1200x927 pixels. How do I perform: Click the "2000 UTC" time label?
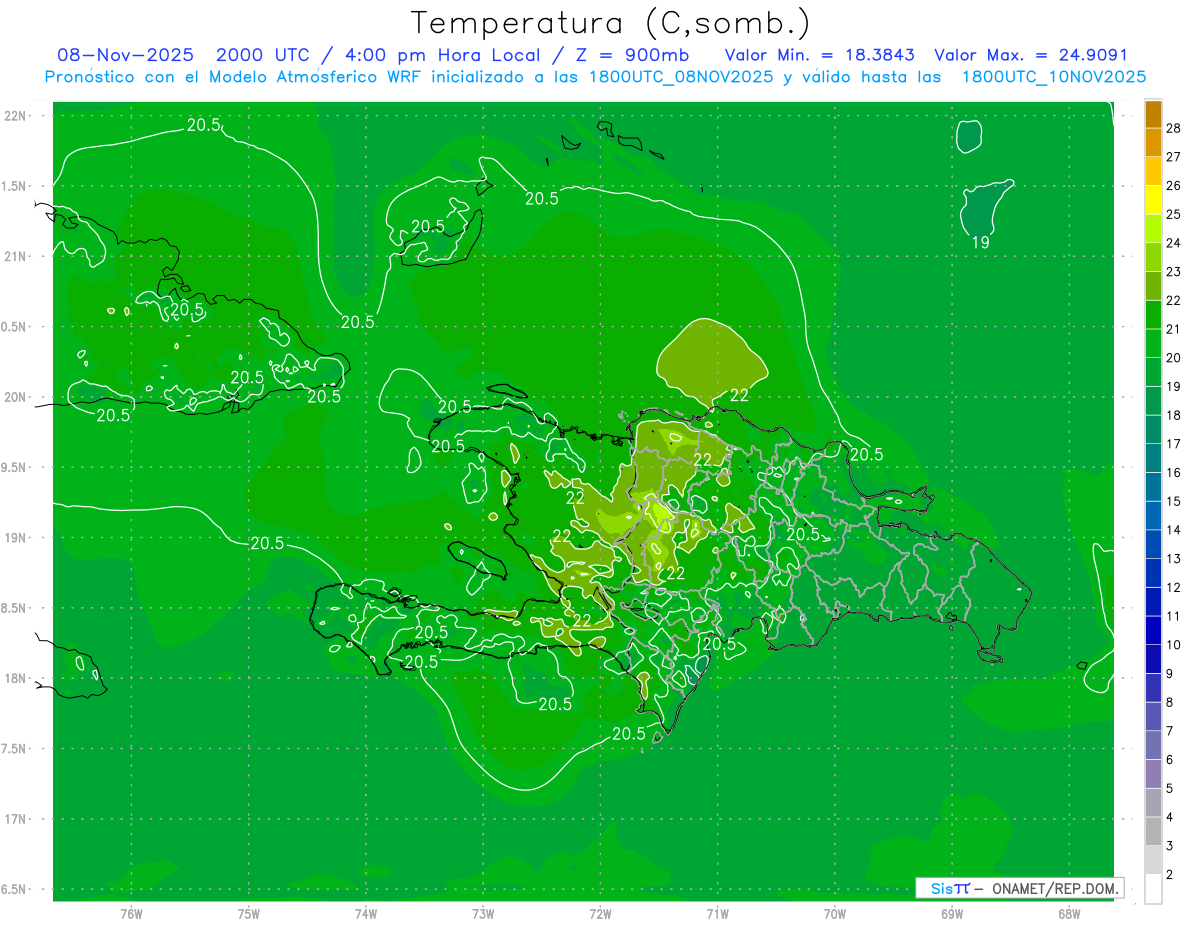coord(262,55)
